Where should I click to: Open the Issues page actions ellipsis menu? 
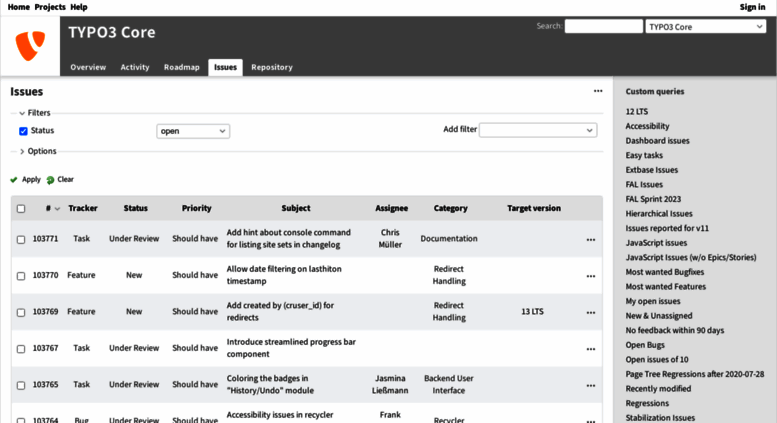598,91
